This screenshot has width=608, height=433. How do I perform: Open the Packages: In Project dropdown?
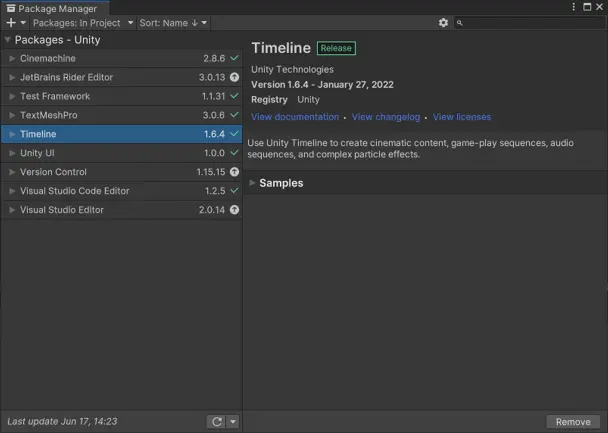(83, 23)
